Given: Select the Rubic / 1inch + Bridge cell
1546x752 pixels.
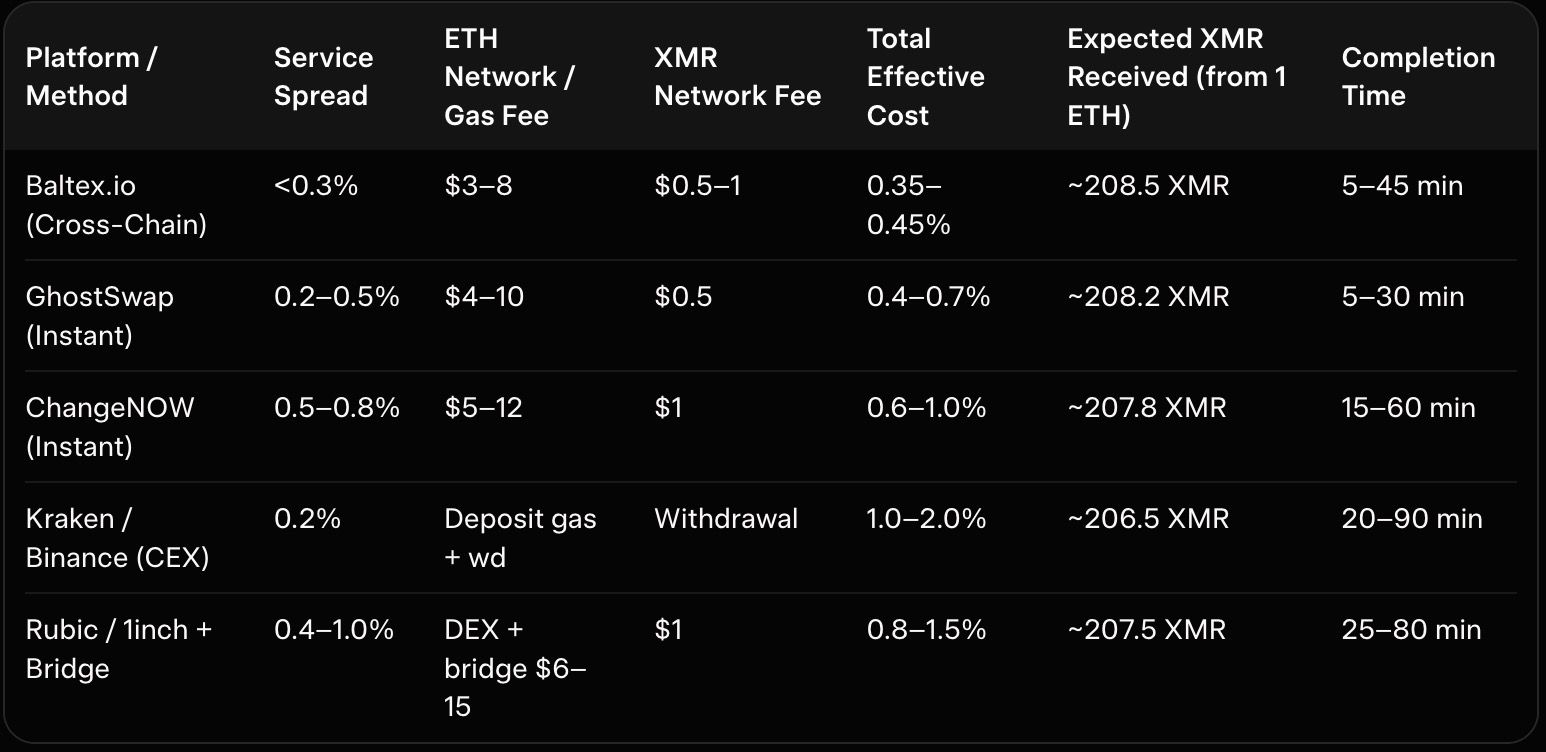Looking at the screenshot, I should coord(118,649).
